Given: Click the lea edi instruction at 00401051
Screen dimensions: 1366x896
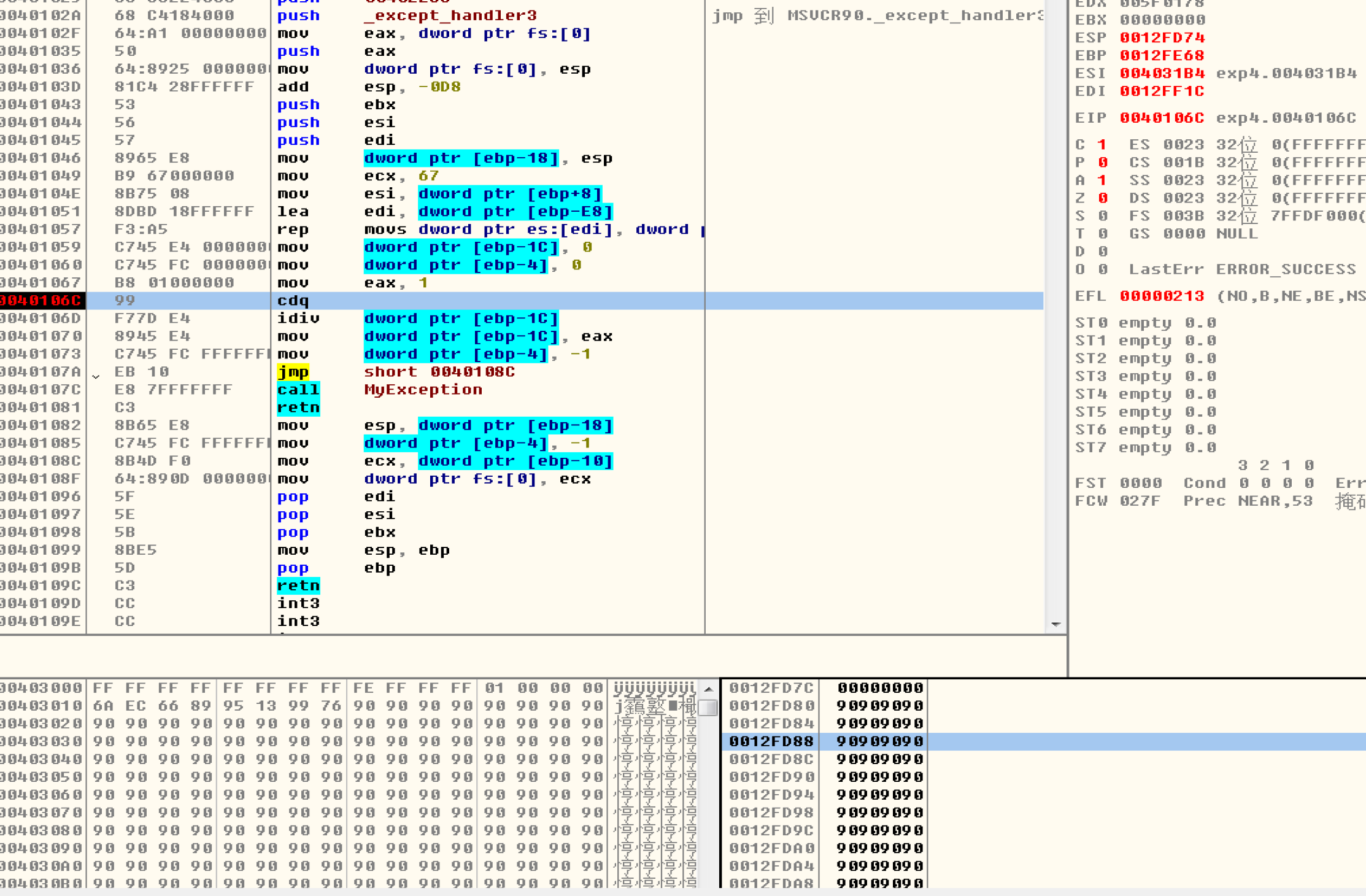Looking at the screenshot, I should pyautogui.click(x=445, y=211).
